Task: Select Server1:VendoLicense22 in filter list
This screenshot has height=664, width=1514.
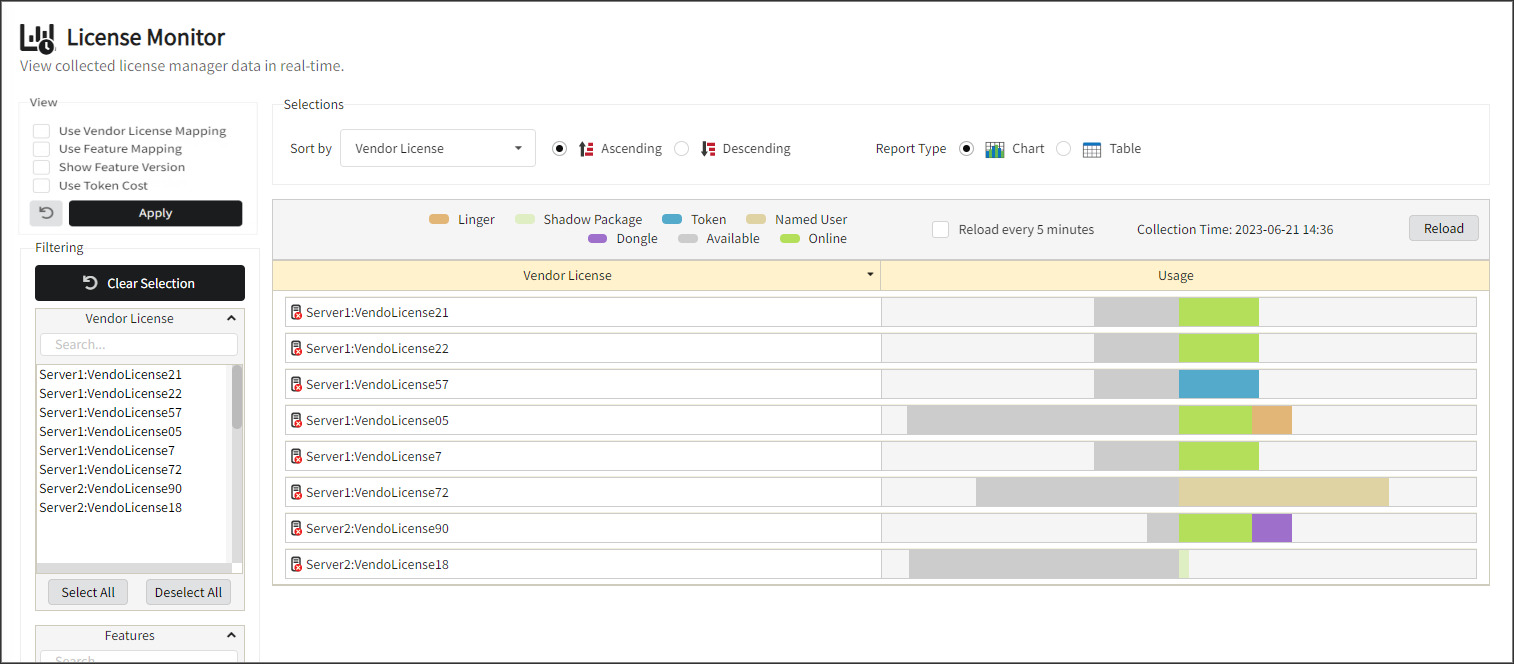Action: [x=110, y=393]
